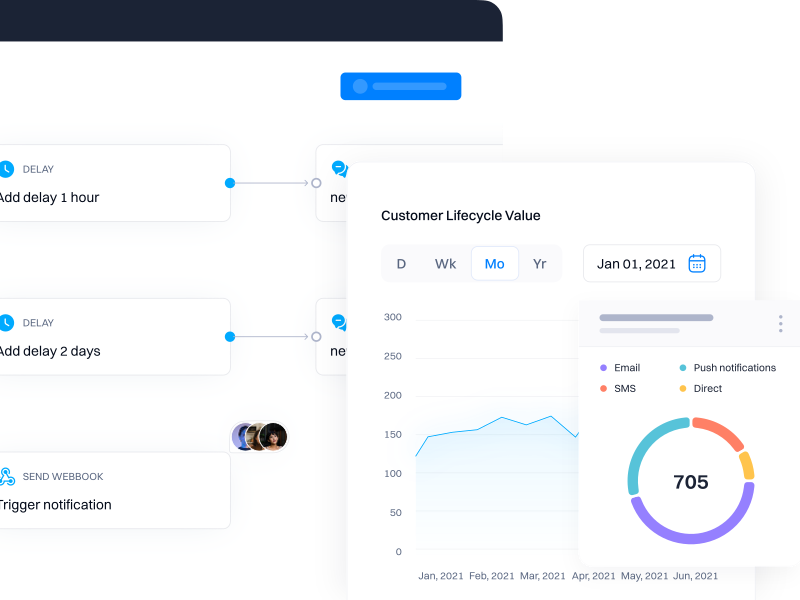Open the calendar icon in date field
Image resolution: width=800 pixels, height=600 pixels.
697,264
